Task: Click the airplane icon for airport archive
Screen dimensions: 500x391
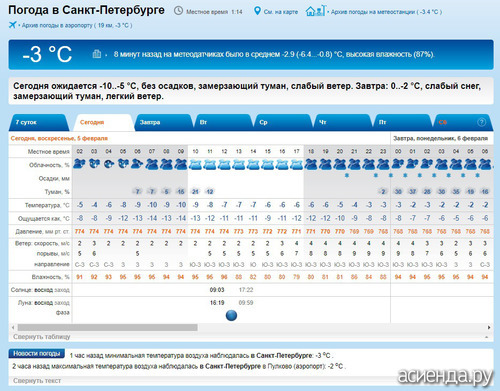Action: point(12,25)
